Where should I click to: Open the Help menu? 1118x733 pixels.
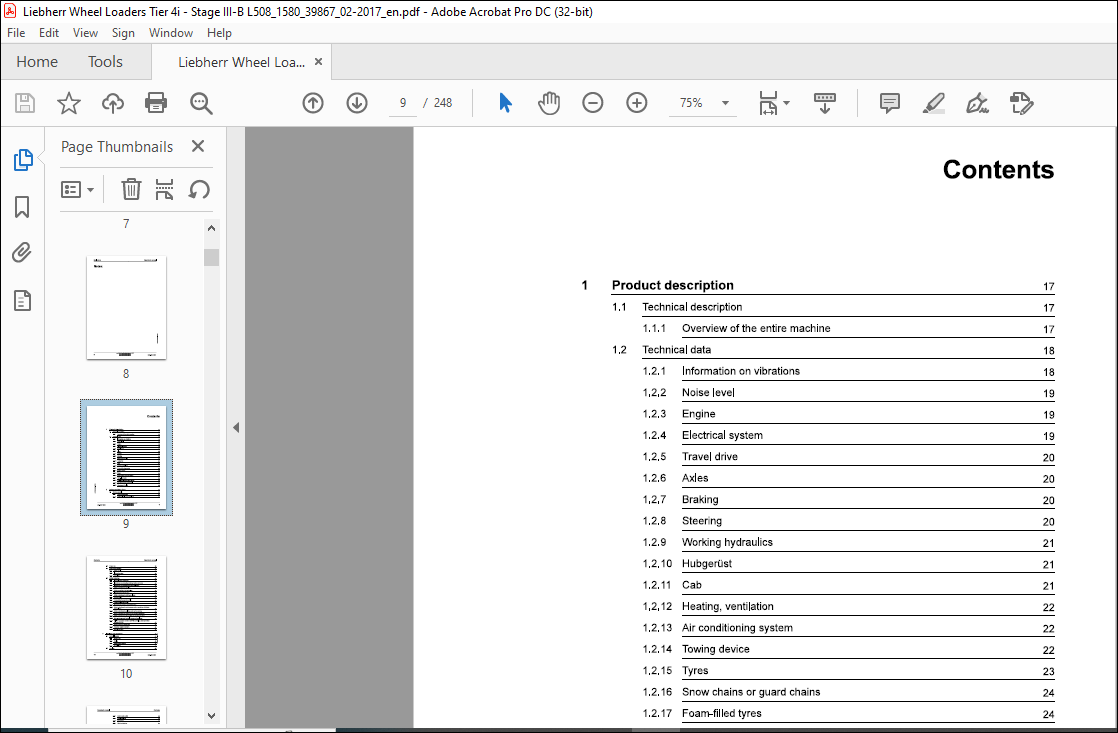click(219, 33)
